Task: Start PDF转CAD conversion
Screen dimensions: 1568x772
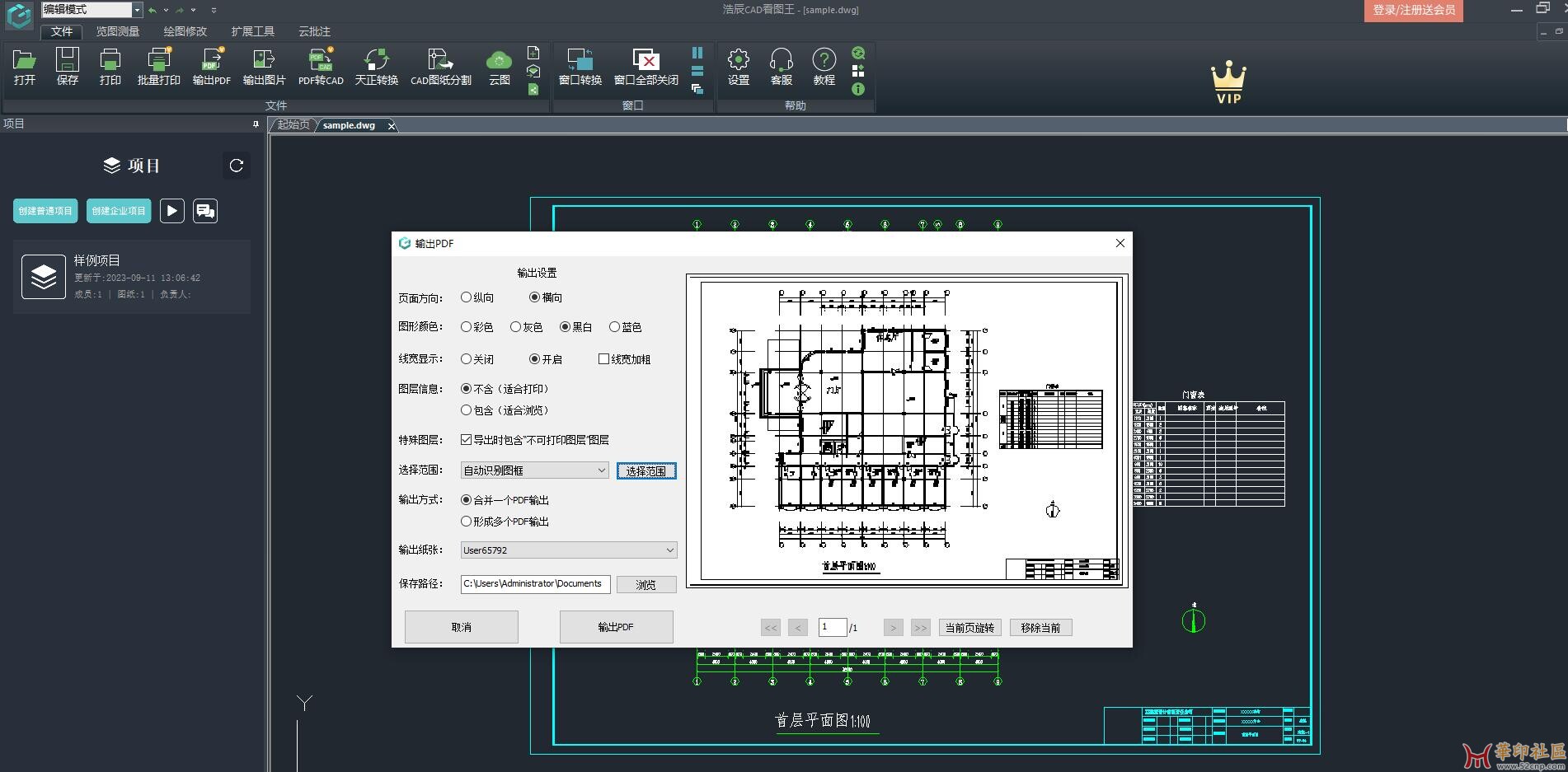Action: tap(321, 68)
